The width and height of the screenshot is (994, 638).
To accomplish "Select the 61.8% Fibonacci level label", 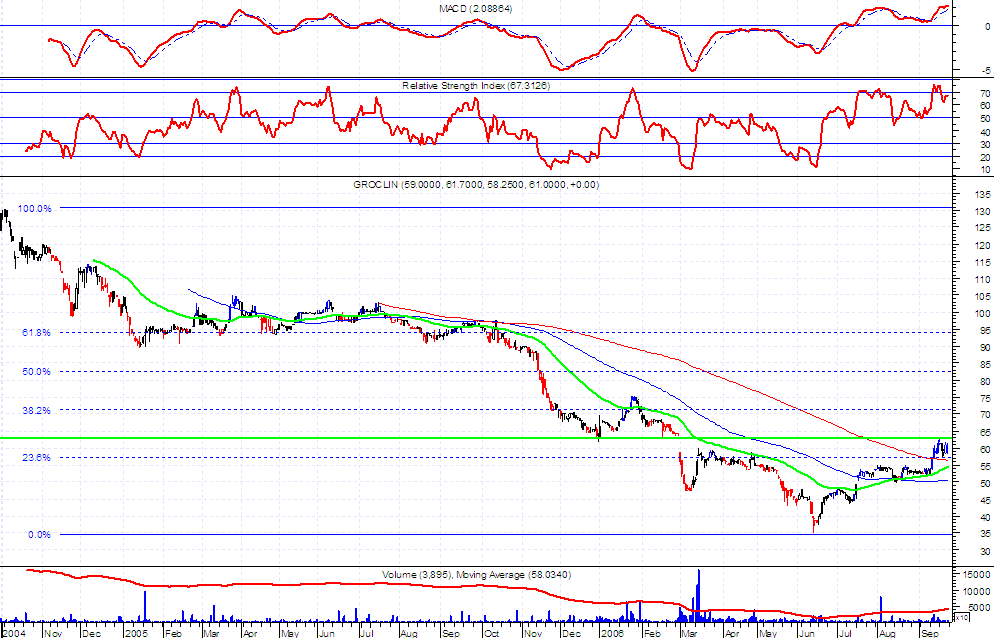I will pos(36,332).
